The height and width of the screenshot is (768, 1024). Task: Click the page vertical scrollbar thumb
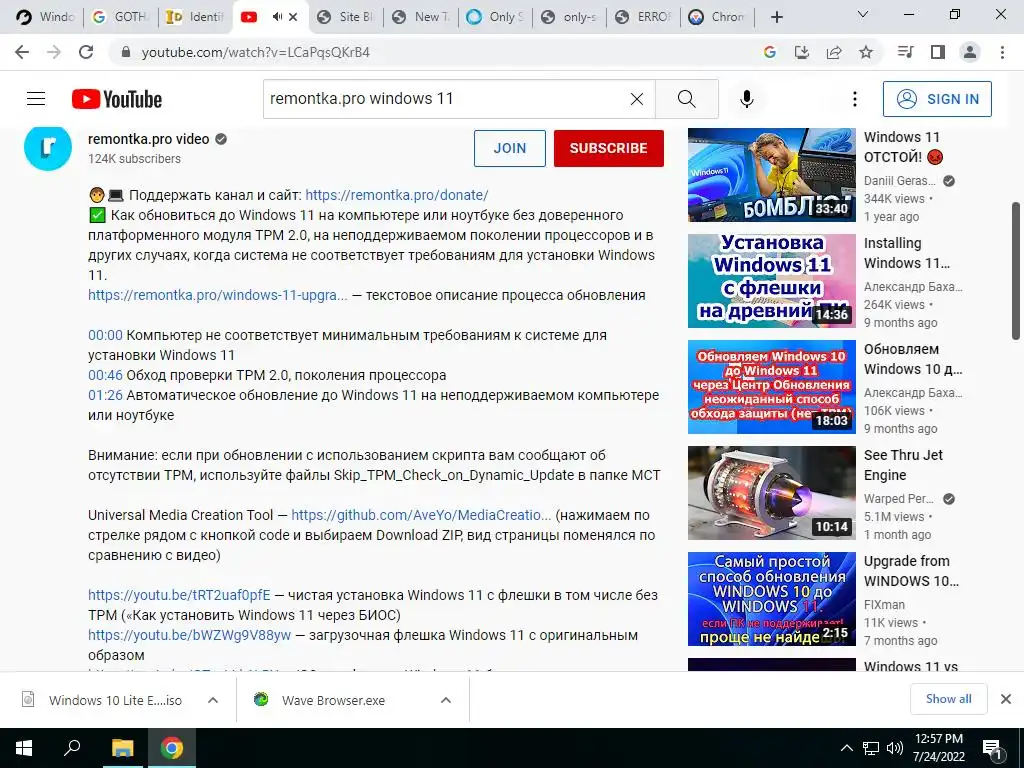(x=1016, y=270)
